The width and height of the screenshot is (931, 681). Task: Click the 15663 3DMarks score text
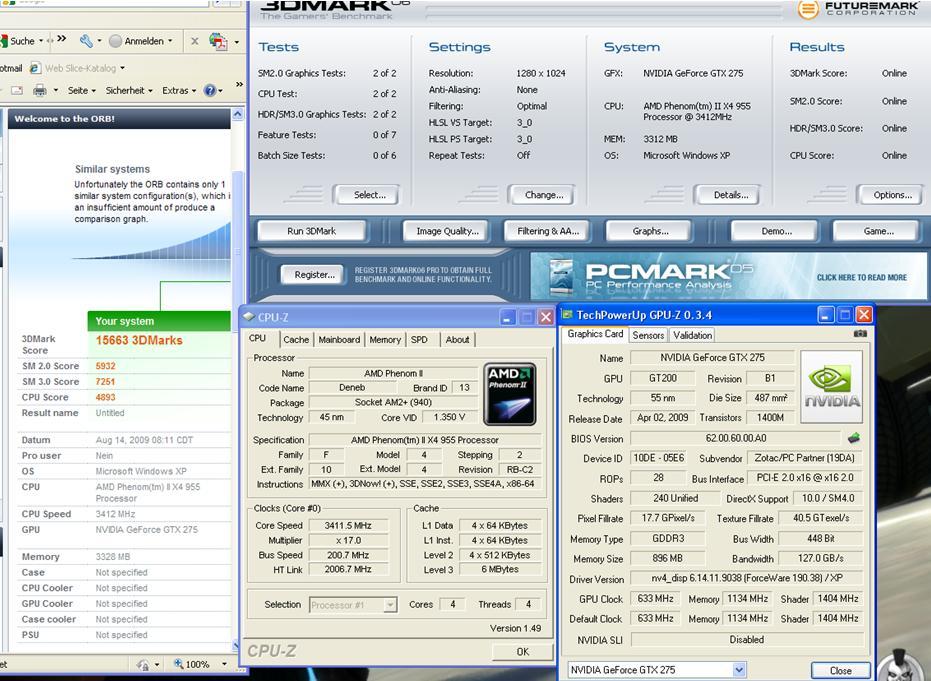[139, 340]
